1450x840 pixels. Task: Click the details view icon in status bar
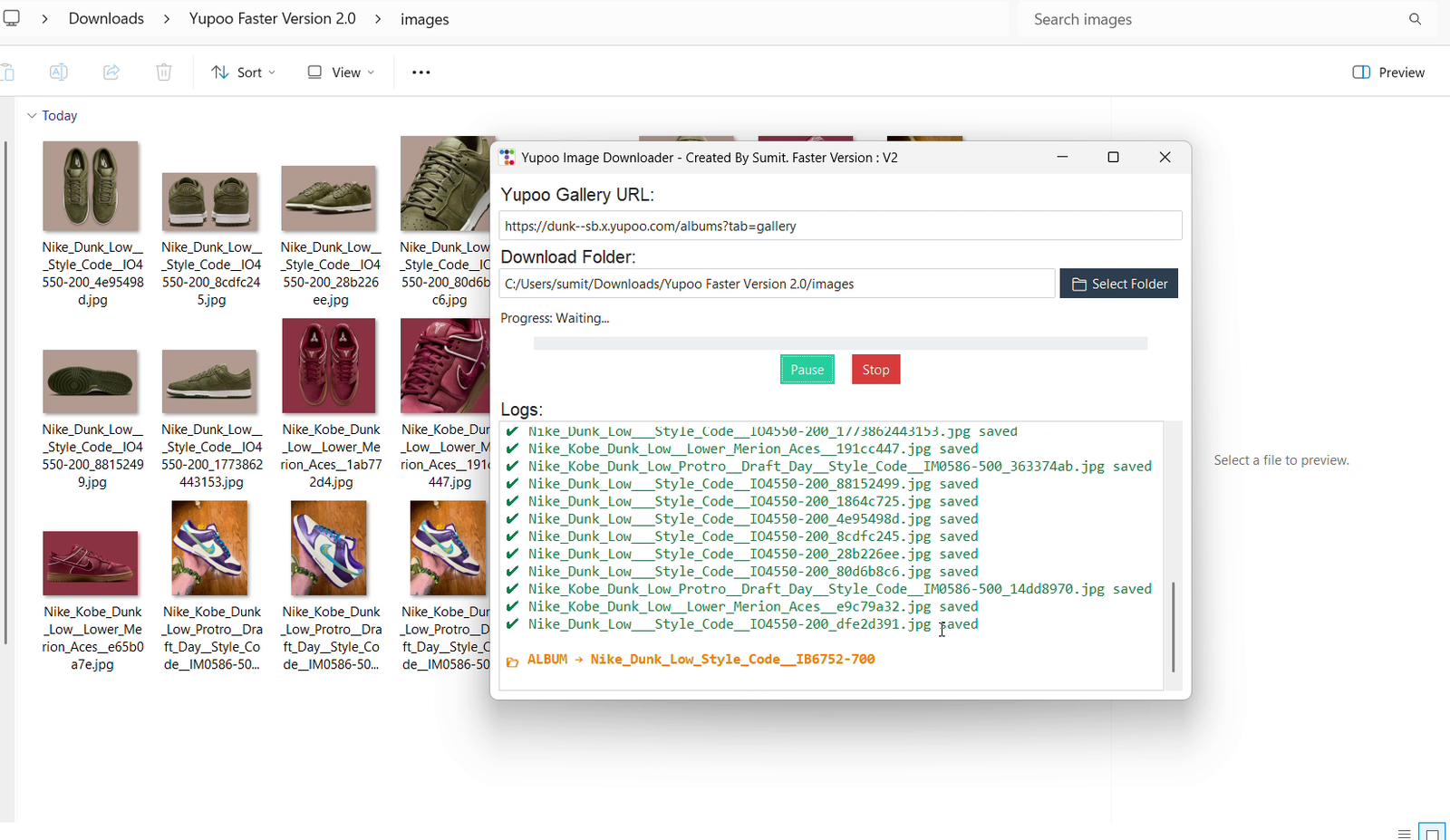[x=1404, y=834]
